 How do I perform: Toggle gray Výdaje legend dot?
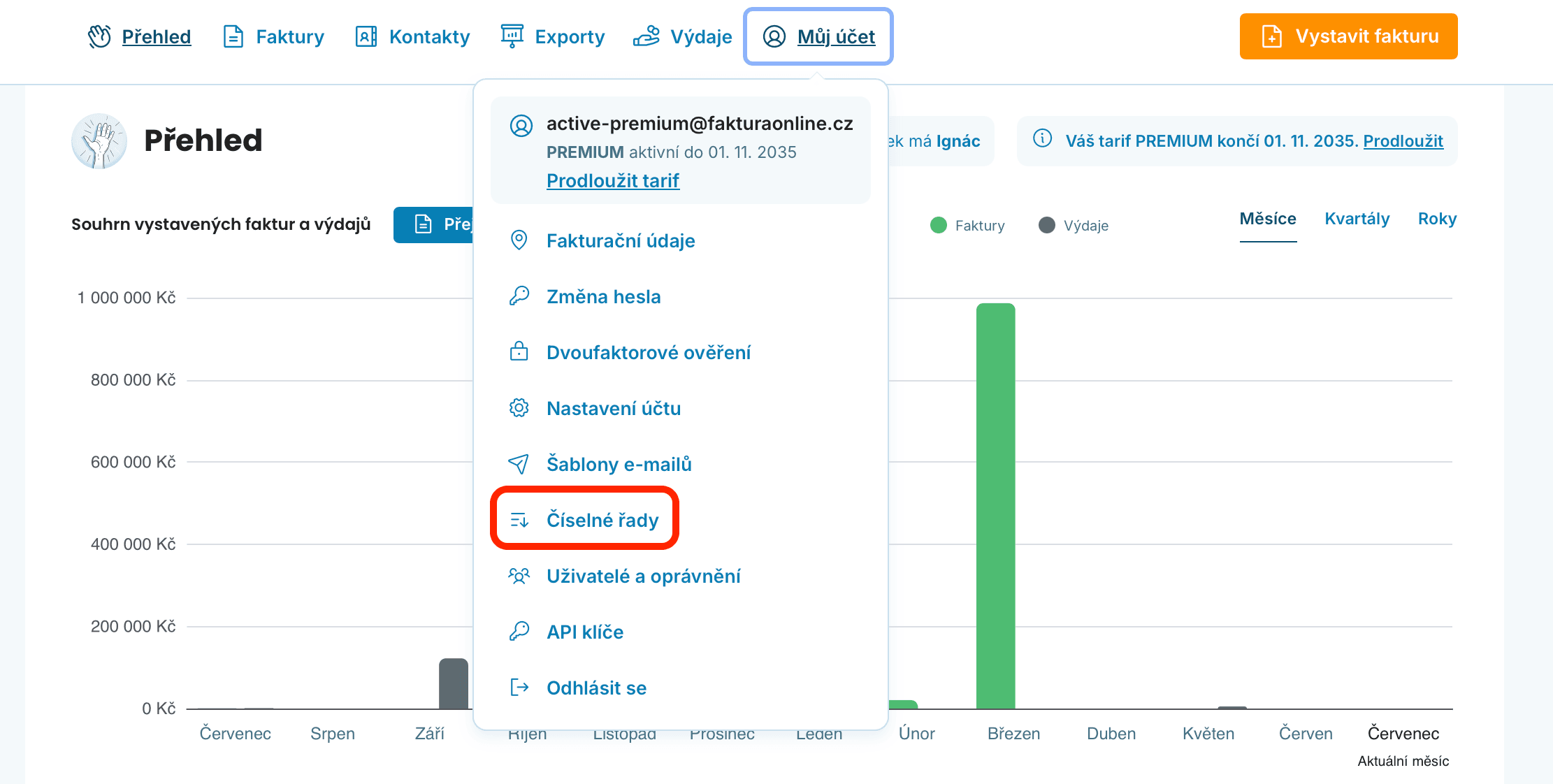[x=1046, y=225]
